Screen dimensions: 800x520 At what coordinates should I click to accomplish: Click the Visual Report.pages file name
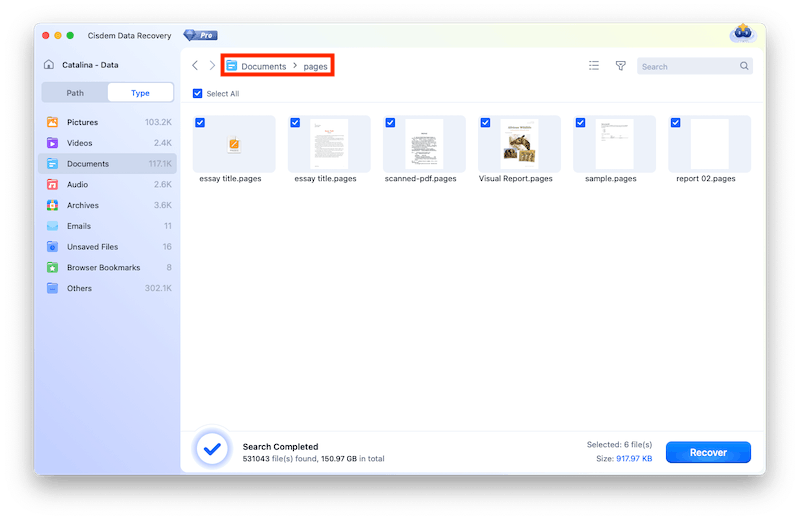click(515, 179)
